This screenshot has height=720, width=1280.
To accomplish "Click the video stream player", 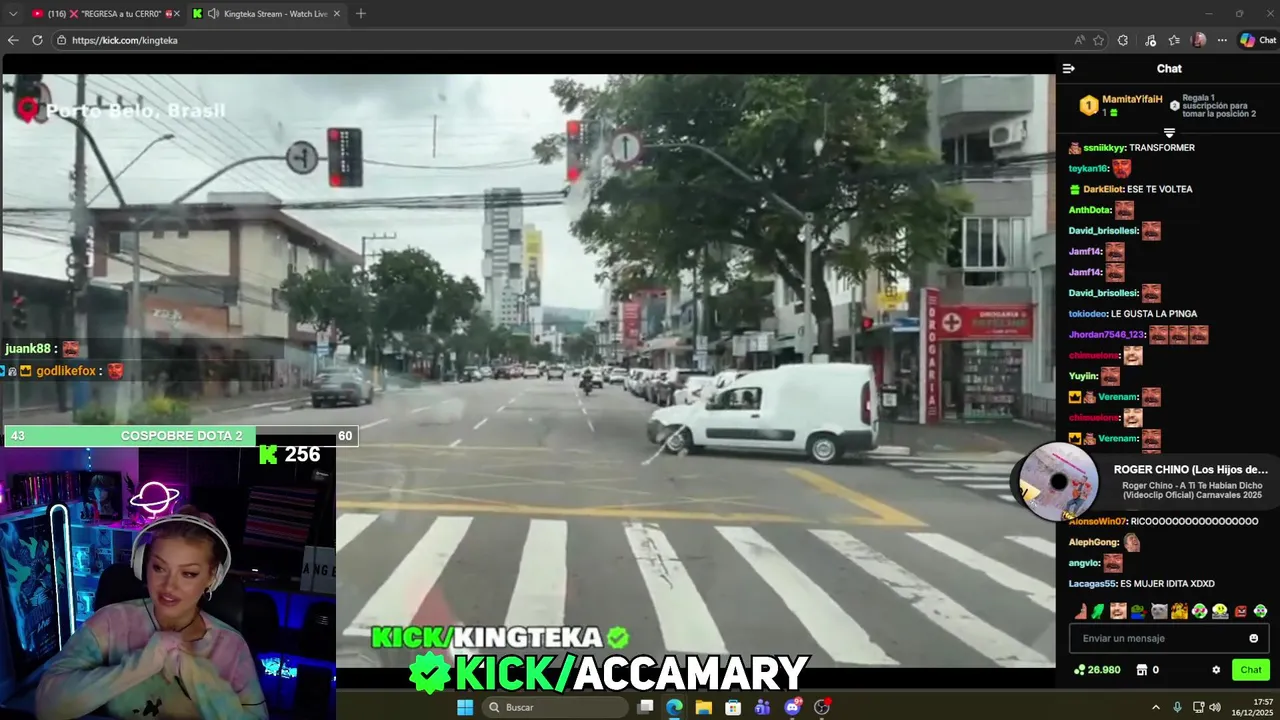I will [x=528, y=371].
